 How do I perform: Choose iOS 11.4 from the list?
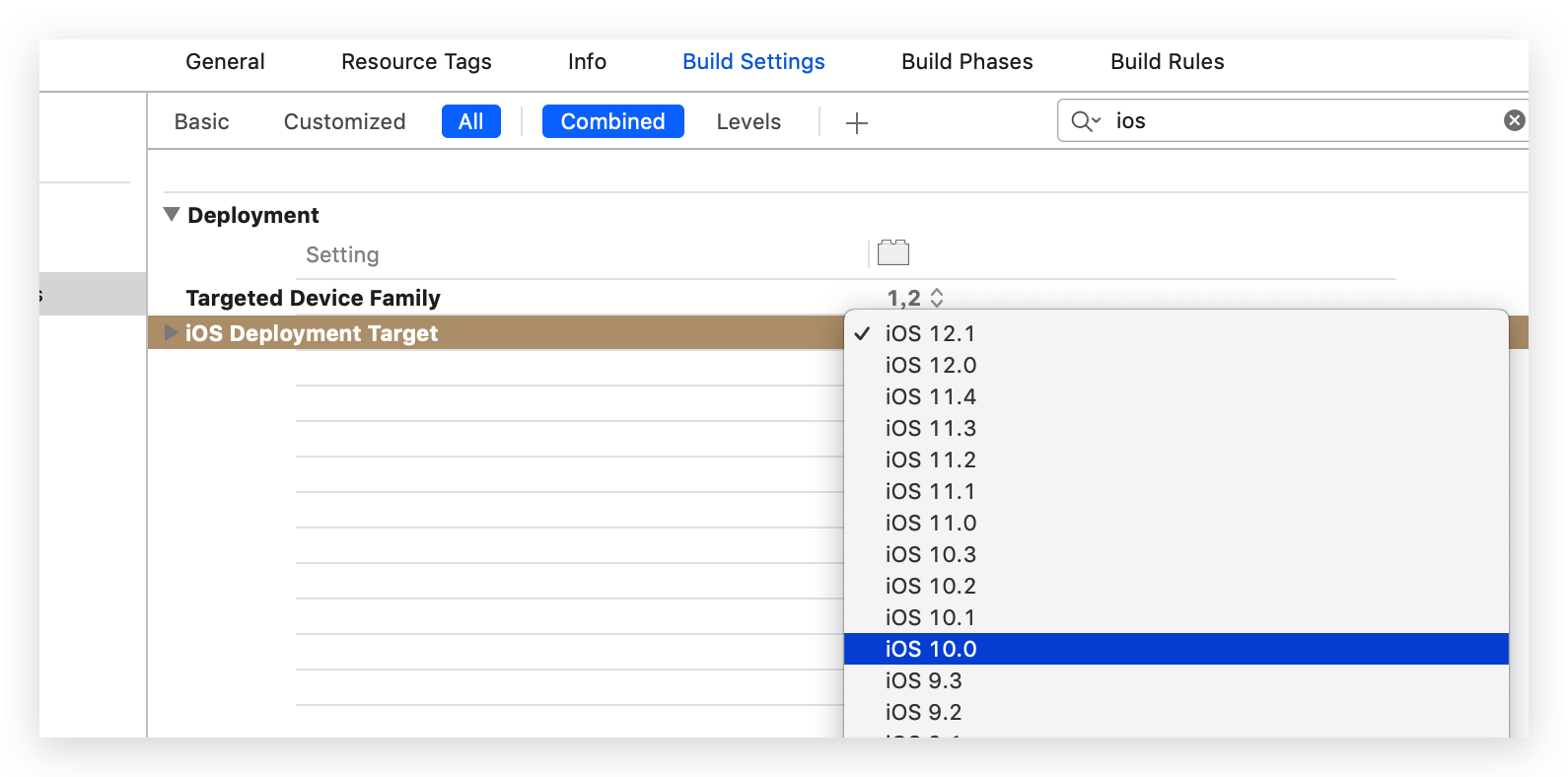click(1176, 396)
